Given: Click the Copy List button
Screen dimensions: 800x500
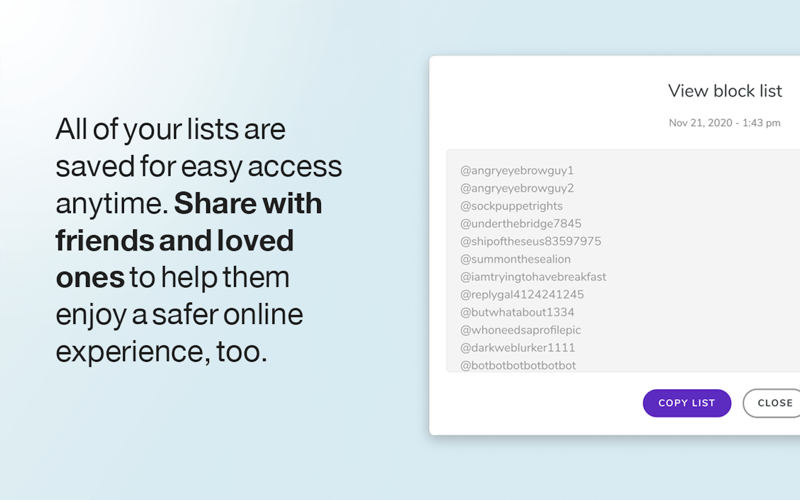Looking at the screenshot, I should [686, 403].
